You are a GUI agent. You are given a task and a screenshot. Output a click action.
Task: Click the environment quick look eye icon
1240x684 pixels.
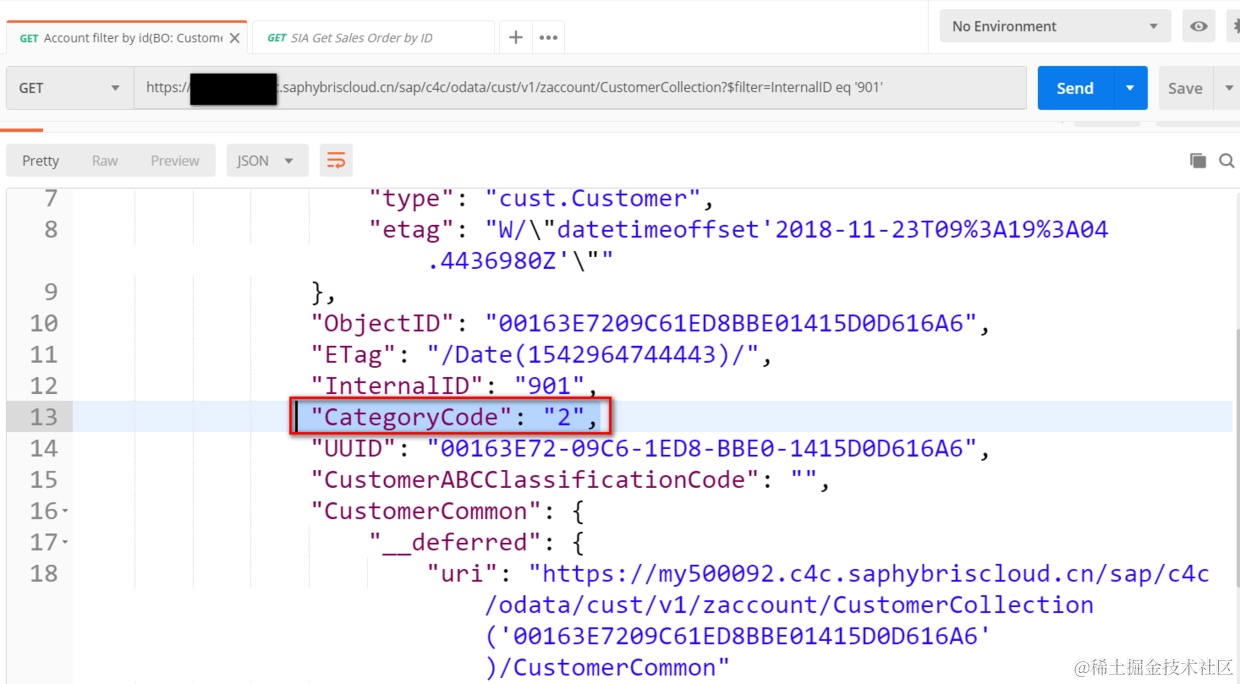(x=1198, y=26)
